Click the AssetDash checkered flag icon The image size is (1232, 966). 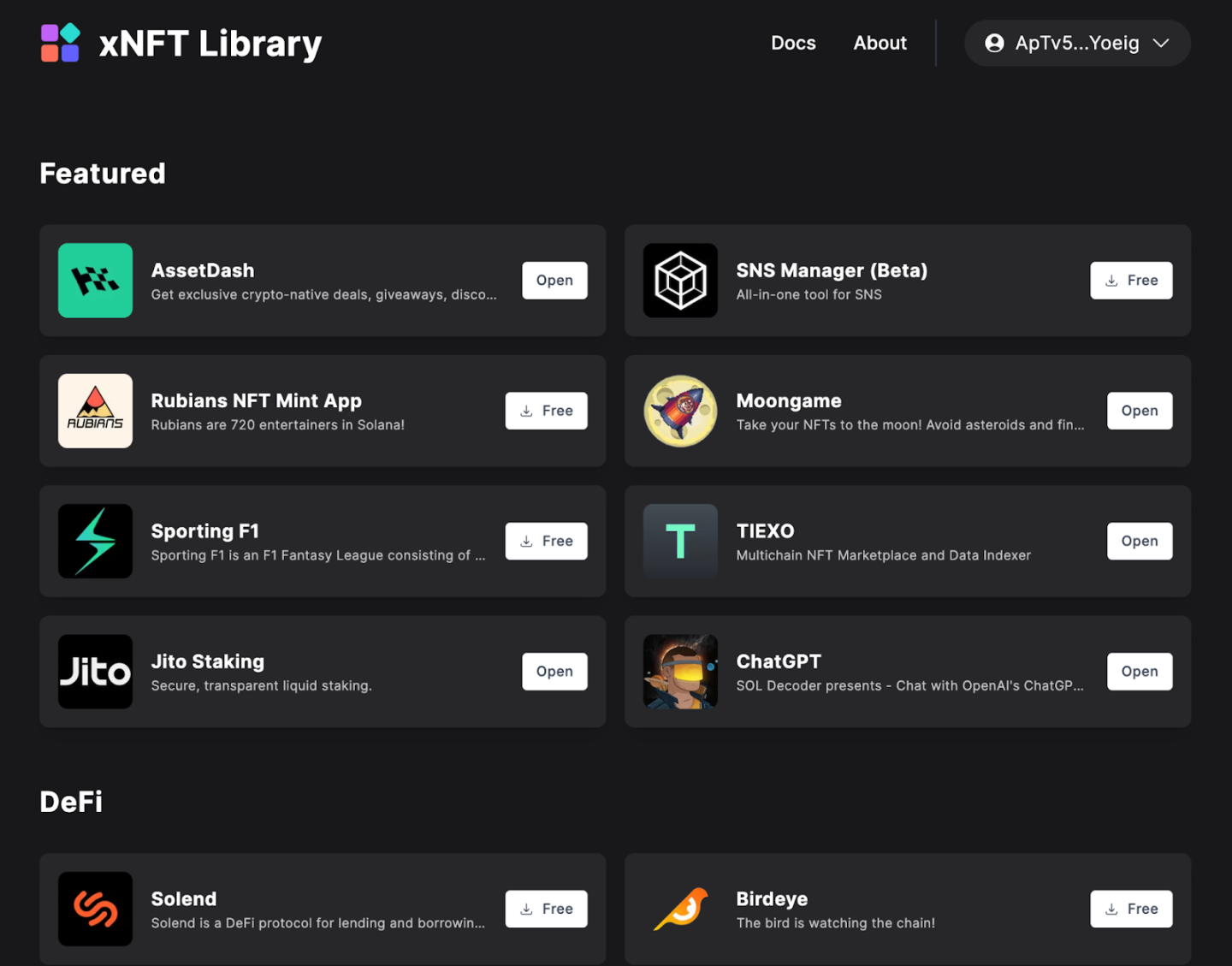point(95,281)
